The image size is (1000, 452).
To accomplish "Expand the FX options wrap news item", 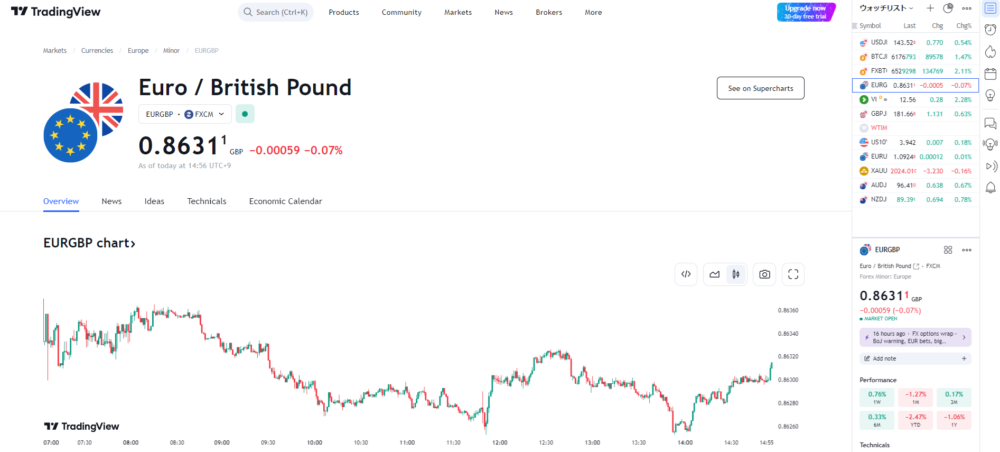I will 915,337.
